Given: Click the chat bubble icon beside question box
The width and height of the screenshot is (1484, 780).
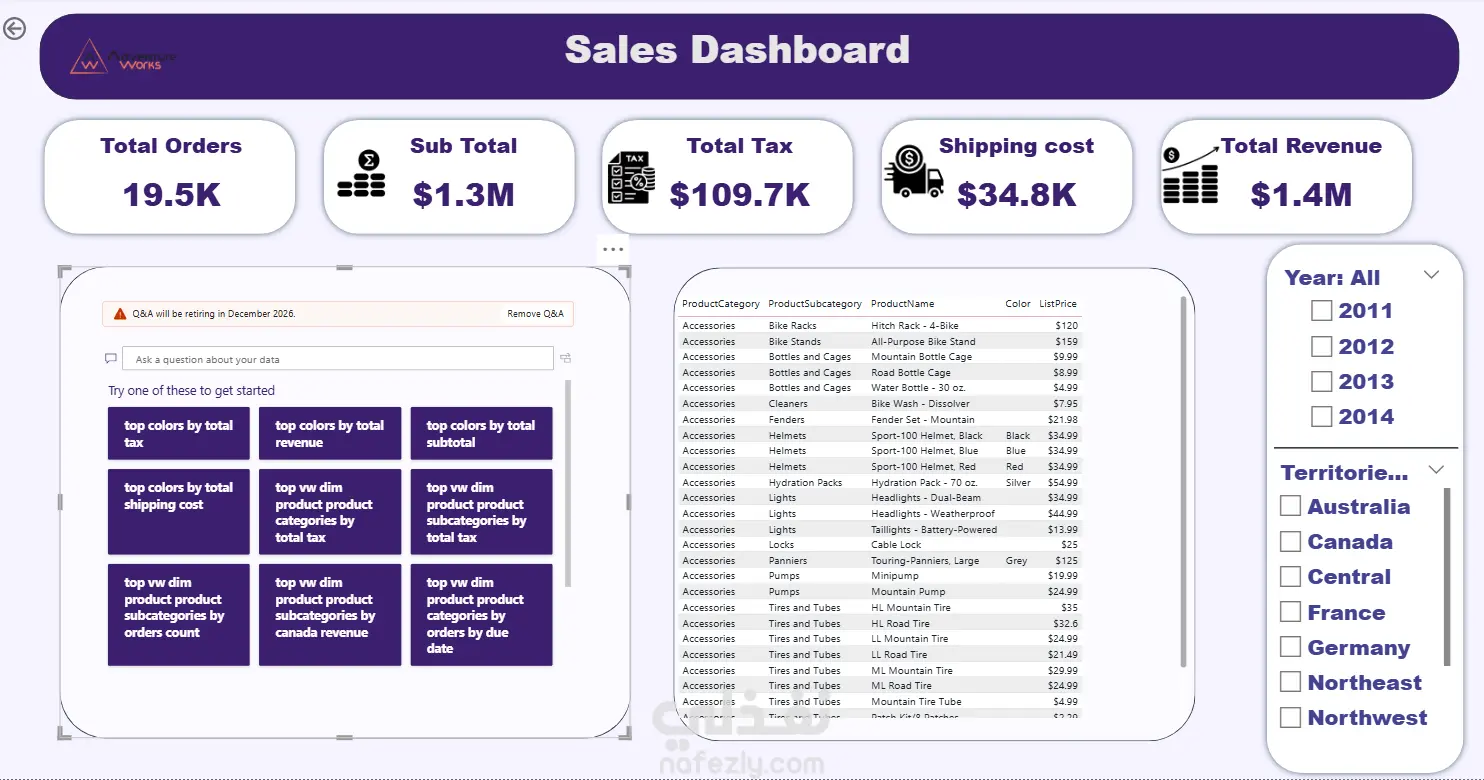Looking at the screenshot, I should [111, 359].
